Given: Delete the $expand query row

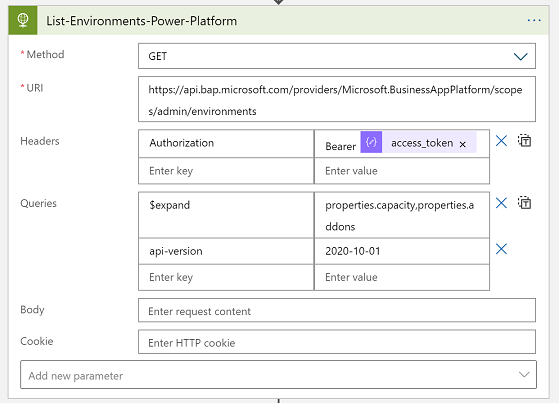Looking at the screenshot, I should [501, 203].
